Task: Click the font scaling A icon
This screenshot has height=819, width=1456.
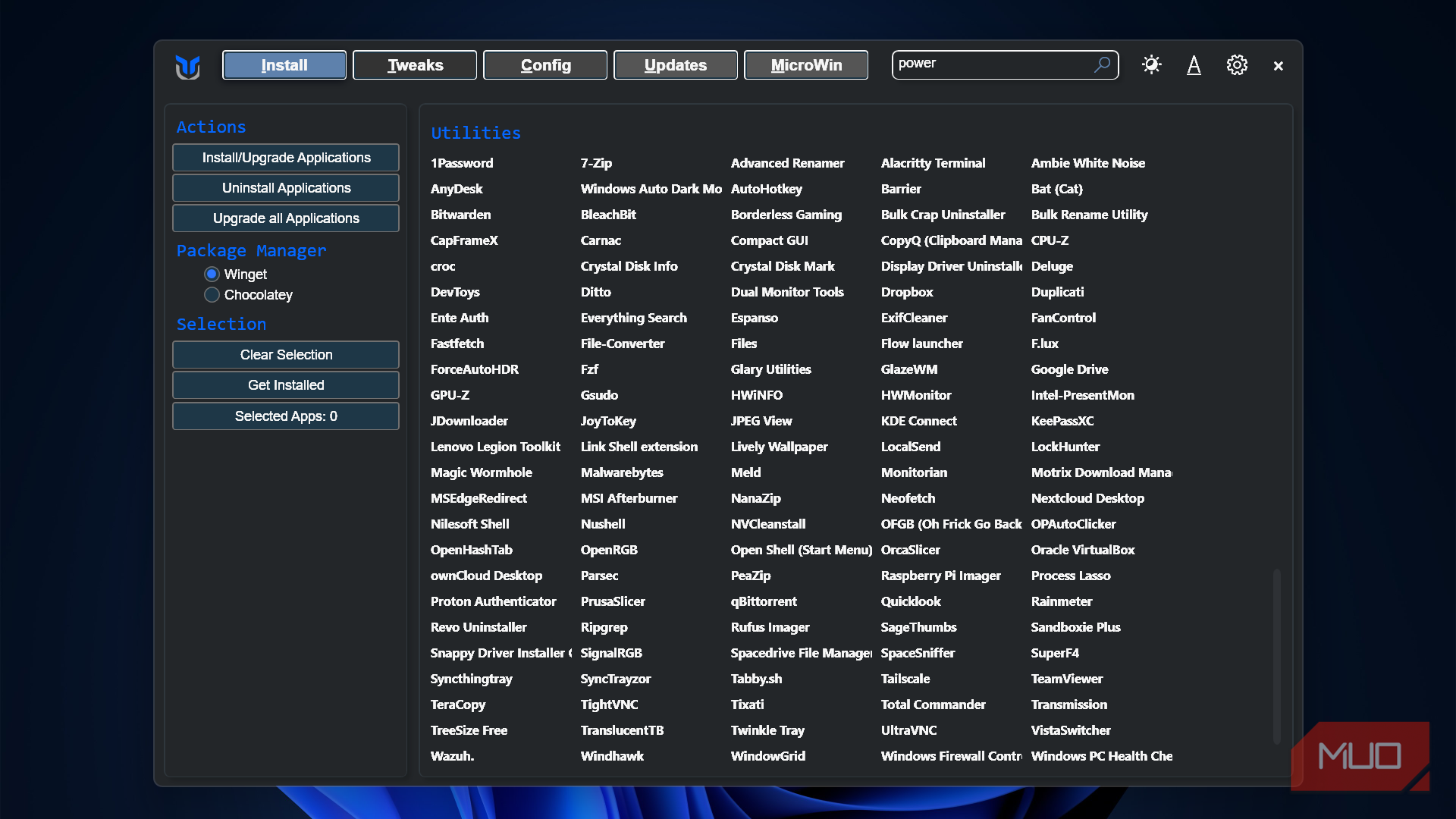Action: pos(1194,65)
